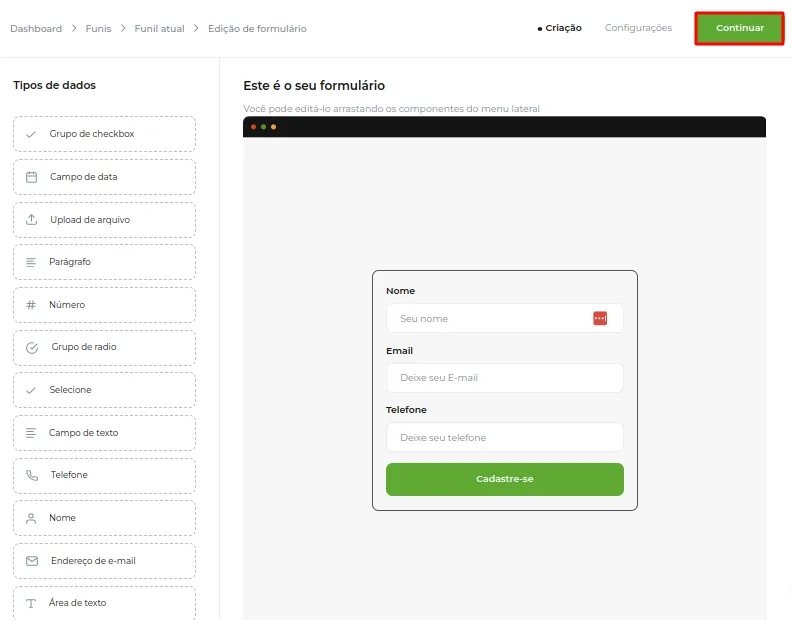Viewport: 792px width, 620px height.
Task: Focus the Seu nome input field
Action: (x=505, y=318)
